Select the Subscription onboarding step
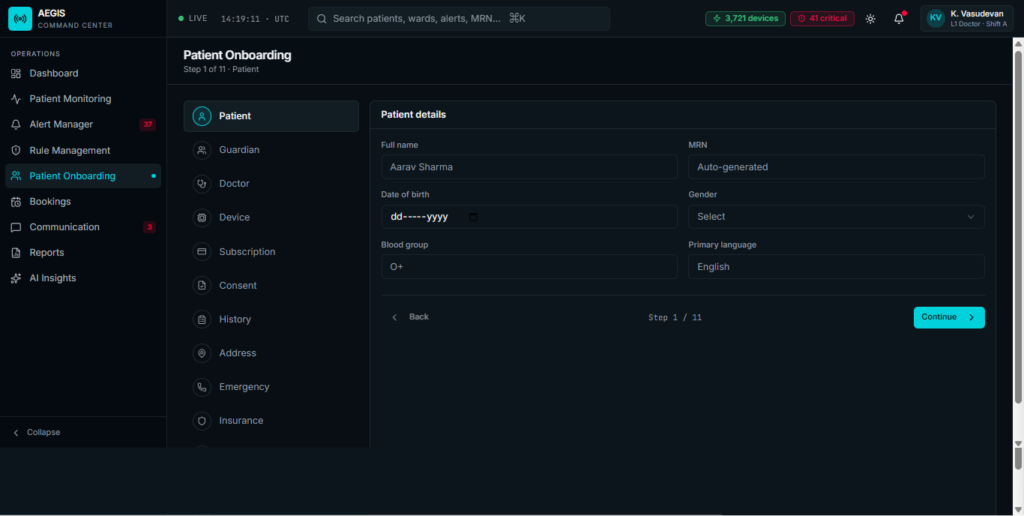The width and height of the screenshot is (1024, 516). click(x=271, y=251)
